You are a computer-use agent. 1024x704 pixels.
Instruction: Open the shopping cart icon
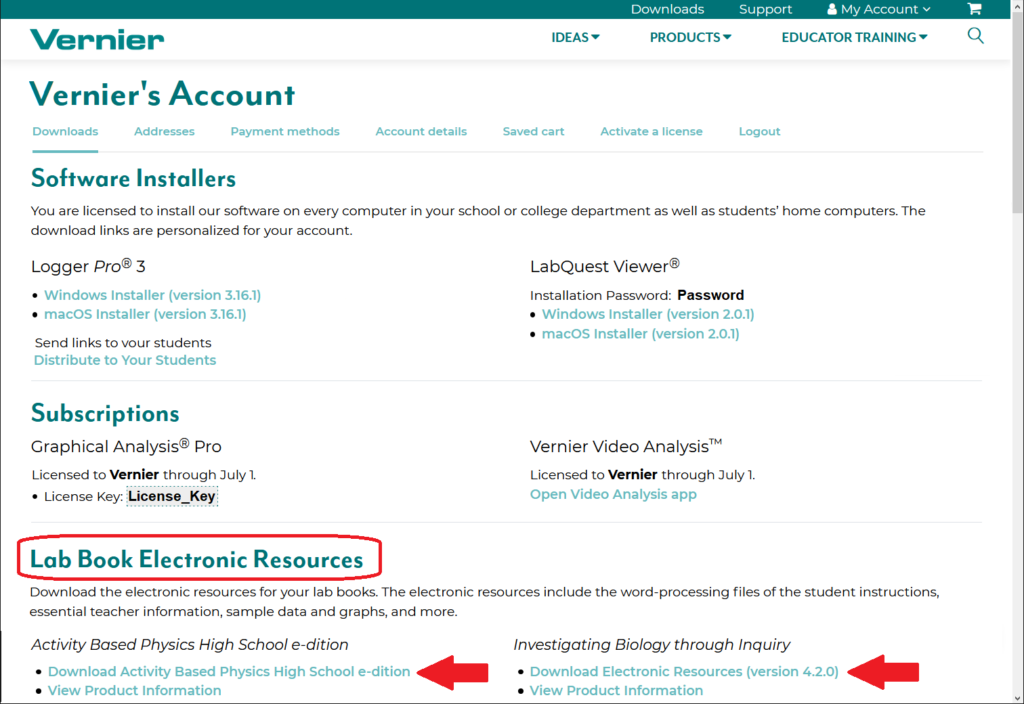pos(974,8)
